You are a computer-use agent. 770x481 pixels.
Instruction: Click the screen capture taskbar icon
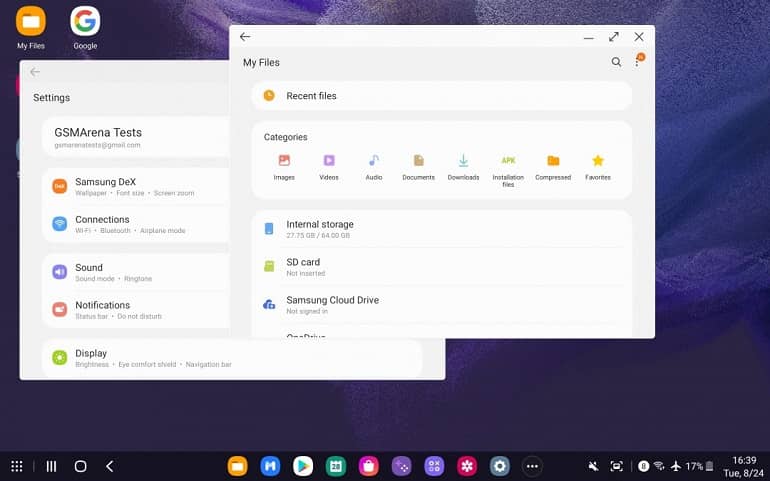click(616, 466)
